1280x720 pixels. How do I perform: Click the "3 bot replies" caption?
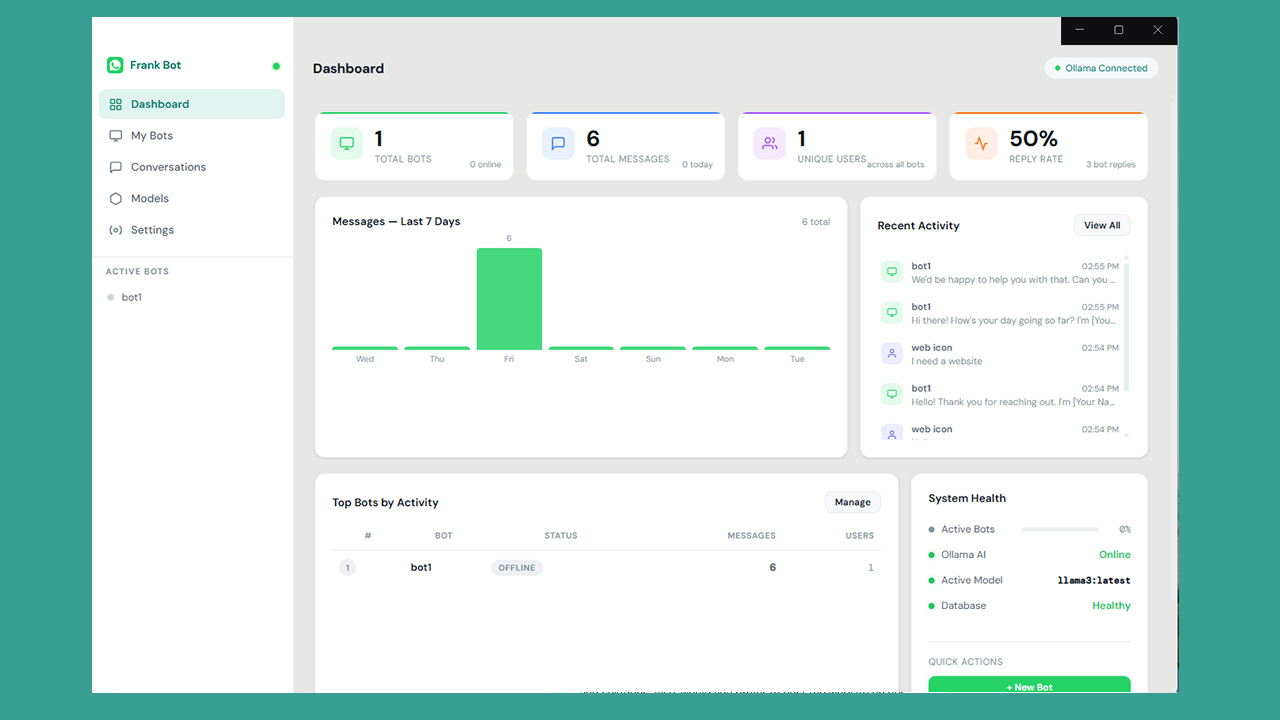click(1111, 165)
